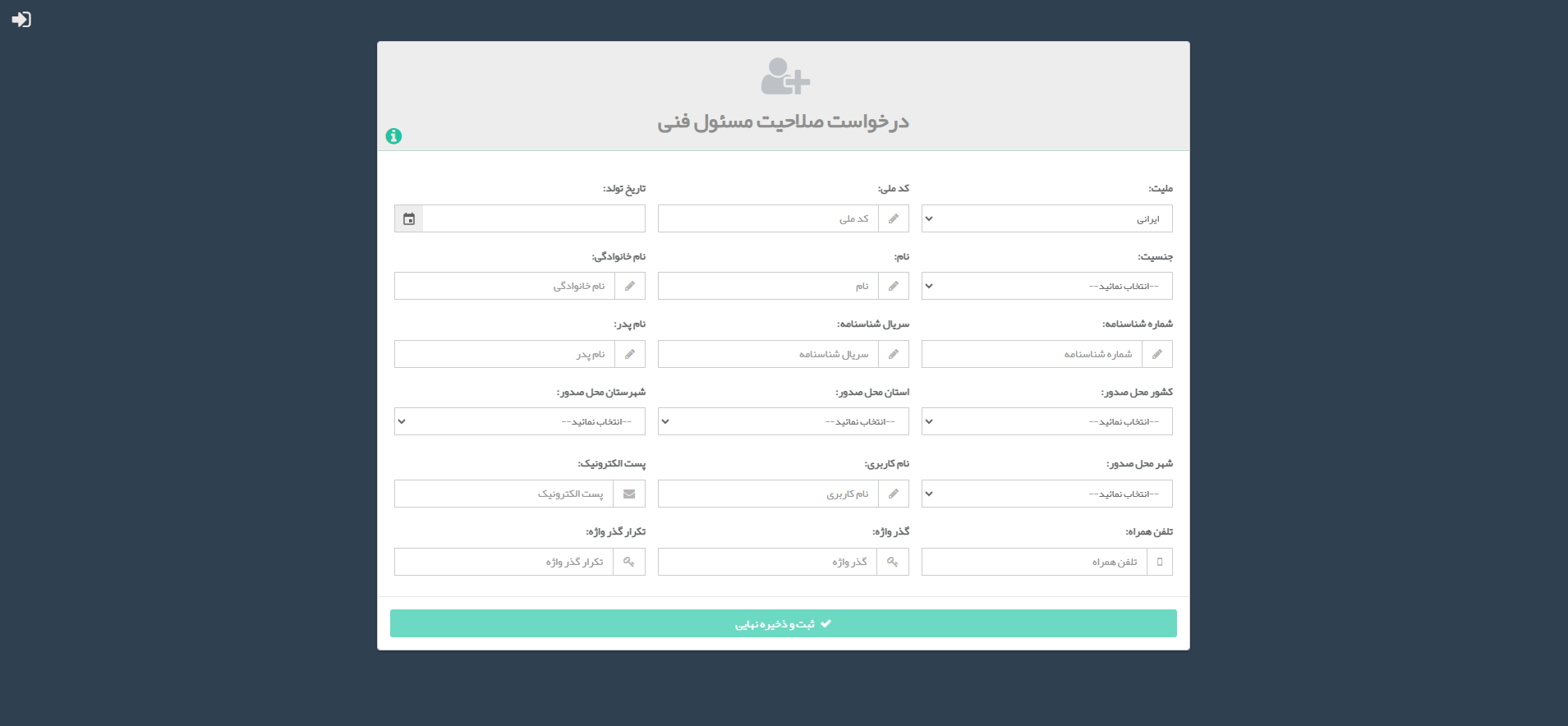Click the pencil icon in کد ملی field
The image size is (1568, 726).
[894, 218]
